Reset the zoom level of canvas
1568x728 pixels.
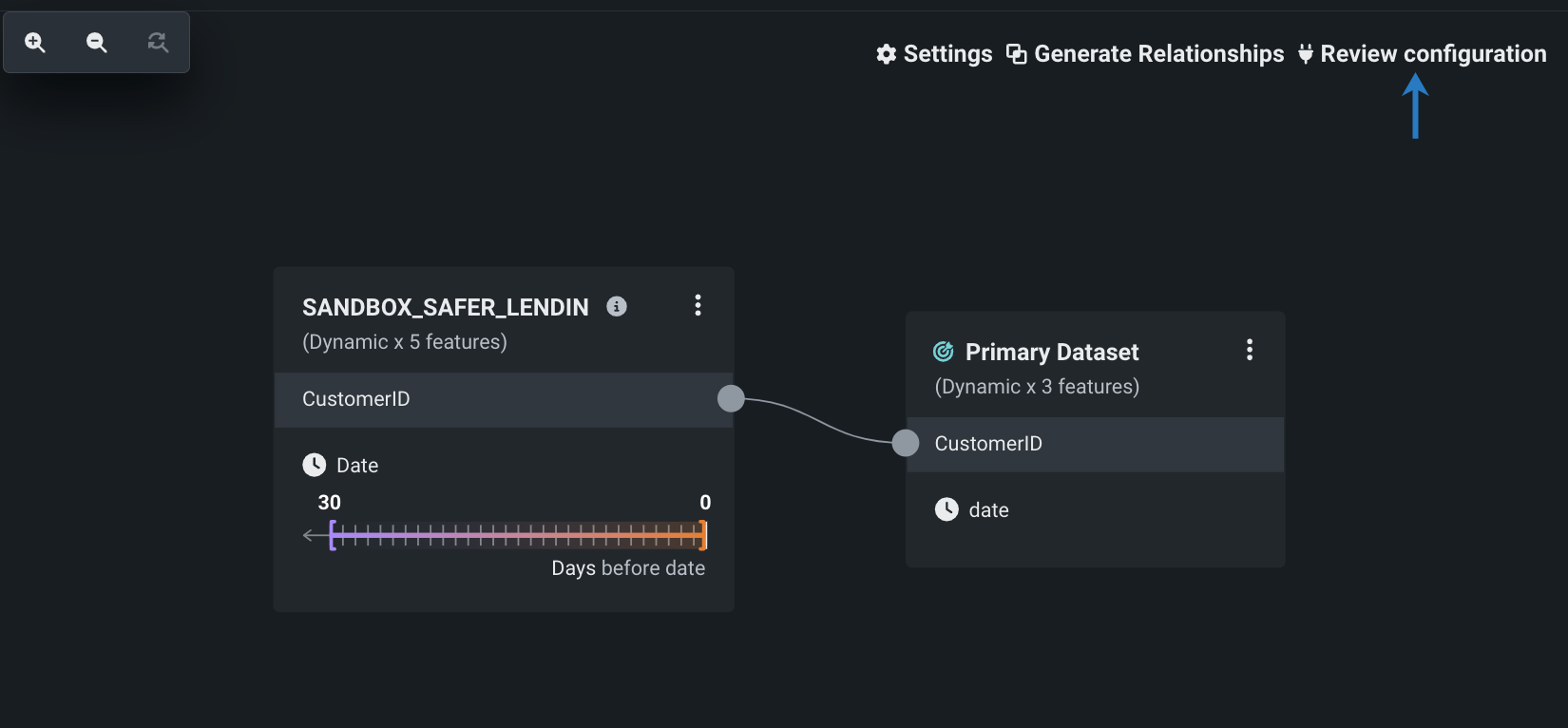click(x=158, y=43)
